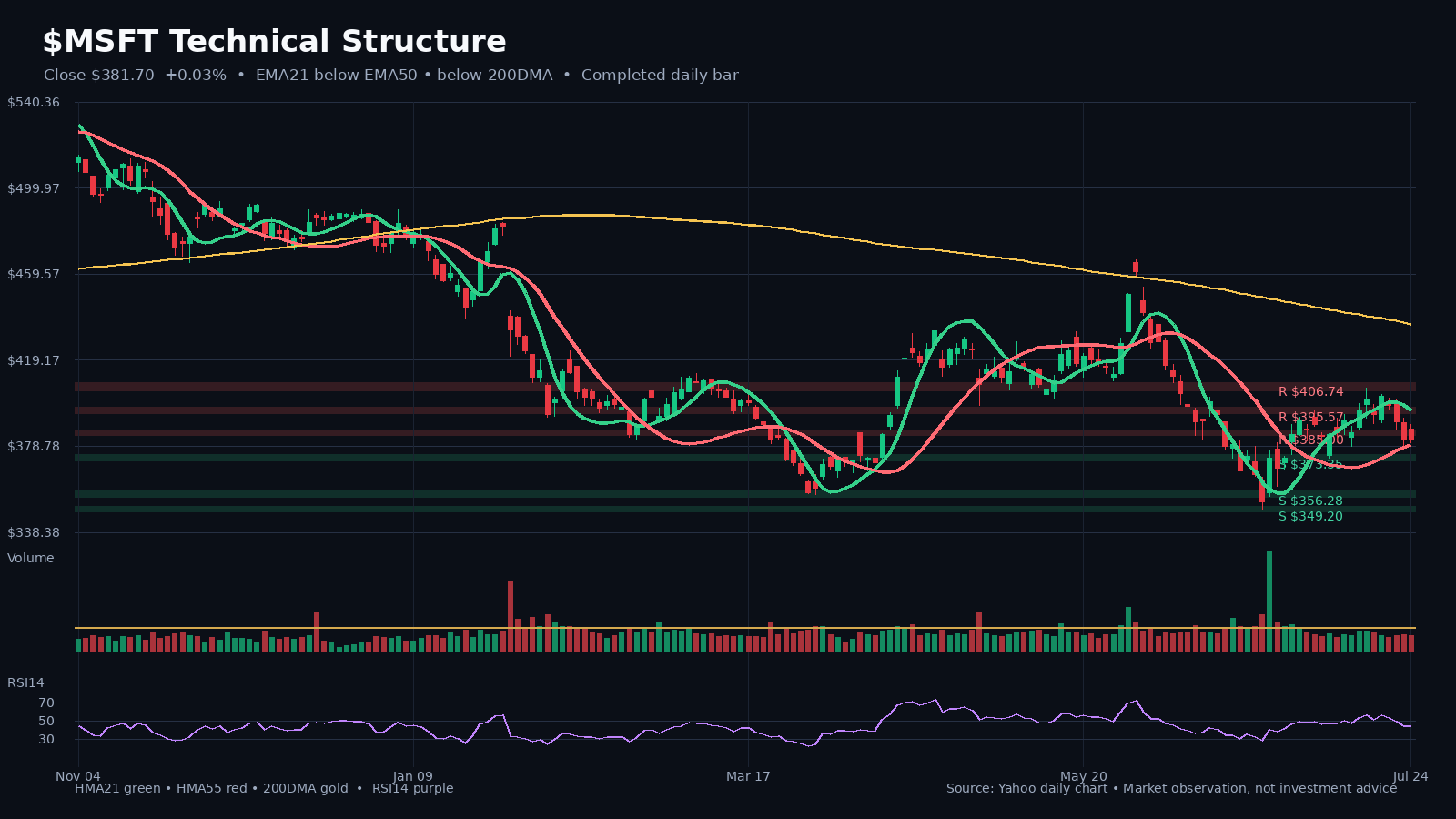
Task: Click the $499.97 price axis label
Action: point(34,188)
